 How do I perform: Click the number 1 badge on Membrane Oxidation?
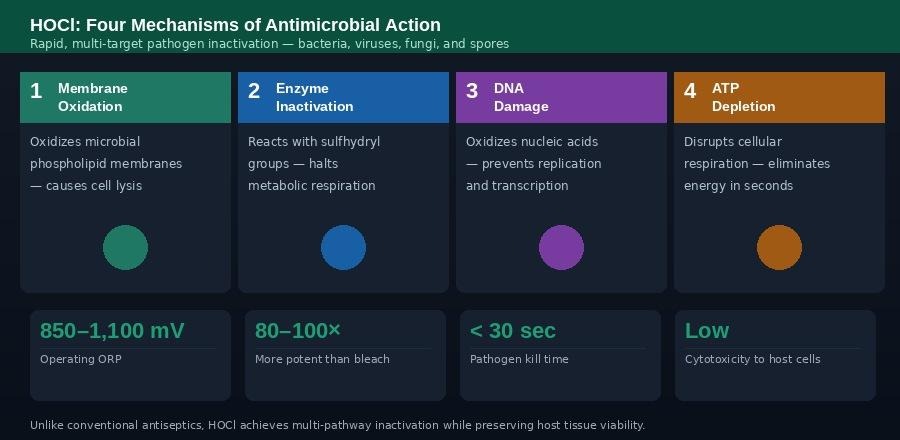point(37,92)
